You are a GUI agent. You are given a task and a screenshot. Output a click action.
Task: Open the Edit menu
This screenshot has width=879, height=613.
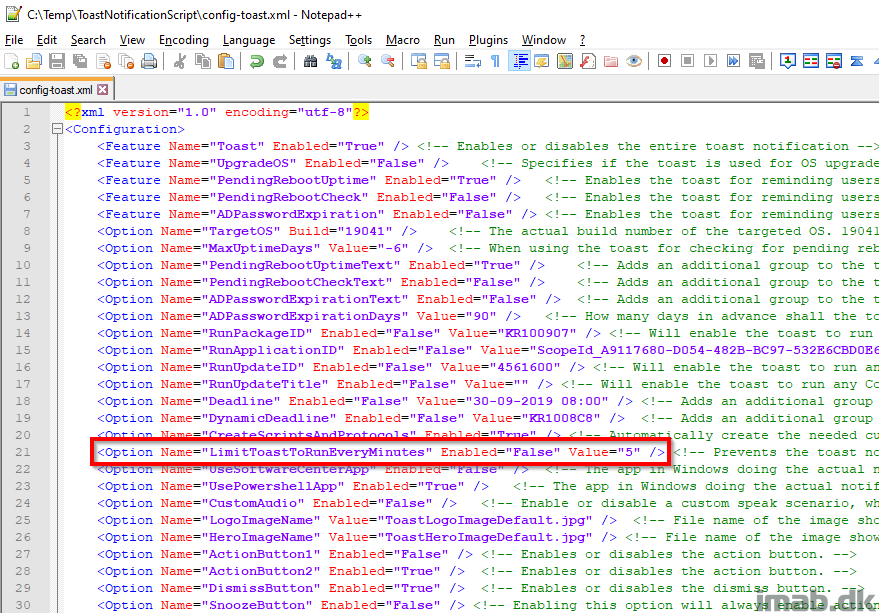click(47, 40)
